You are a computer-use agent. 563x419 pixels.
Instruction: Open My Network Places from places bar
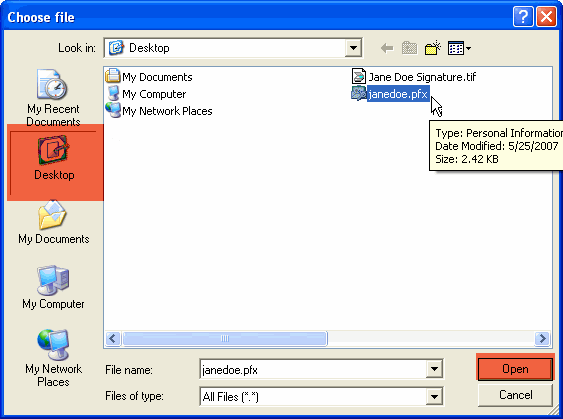[53, 358]
